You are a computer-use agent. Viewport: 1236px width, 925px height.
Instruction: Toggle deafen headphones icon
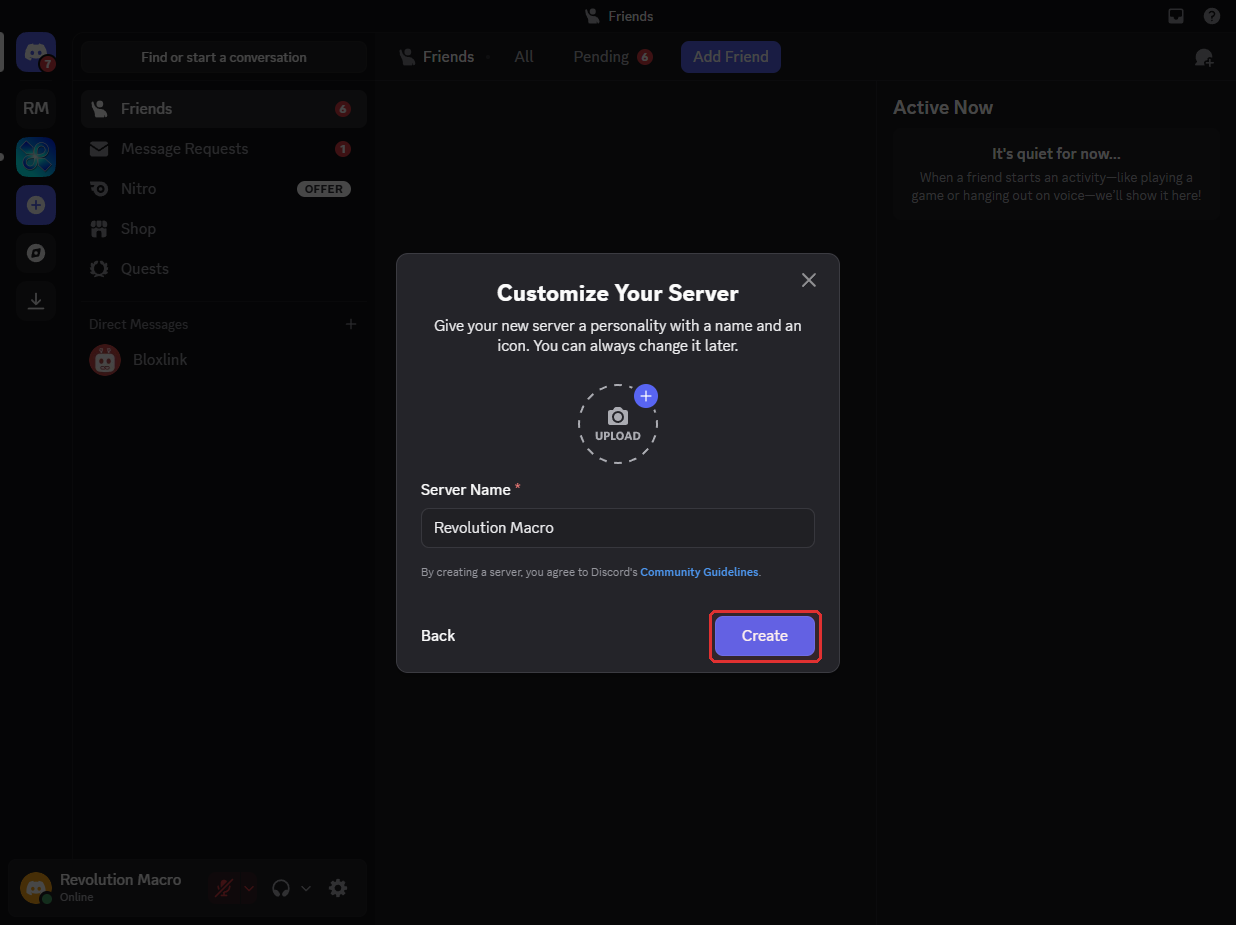(x=281, y=888)
